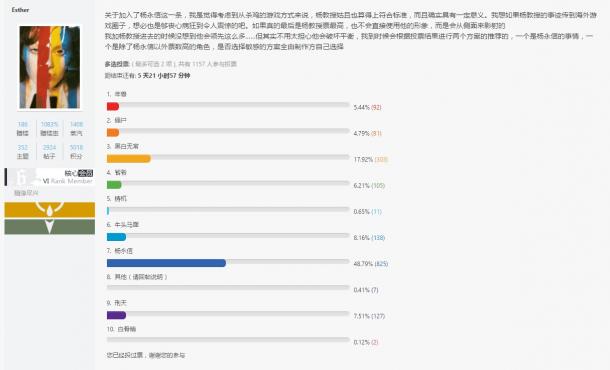
Task: Click the dark blue bar for option 7
Action: tap(166, 263)
